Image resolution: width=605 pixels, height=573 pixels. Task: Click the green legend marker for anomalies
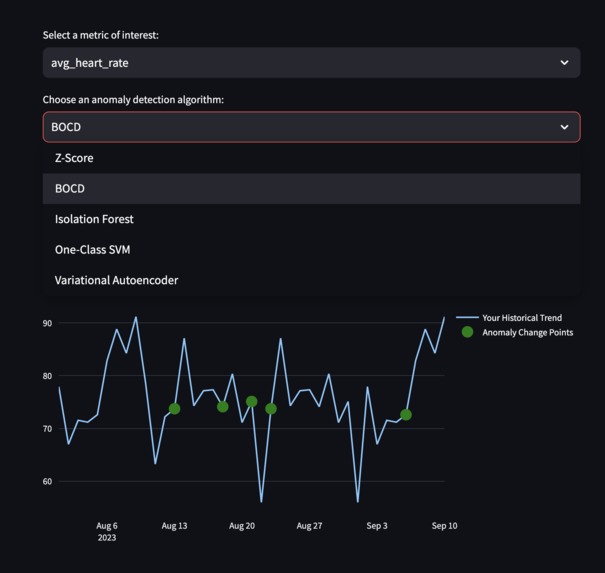click(467, 332)
